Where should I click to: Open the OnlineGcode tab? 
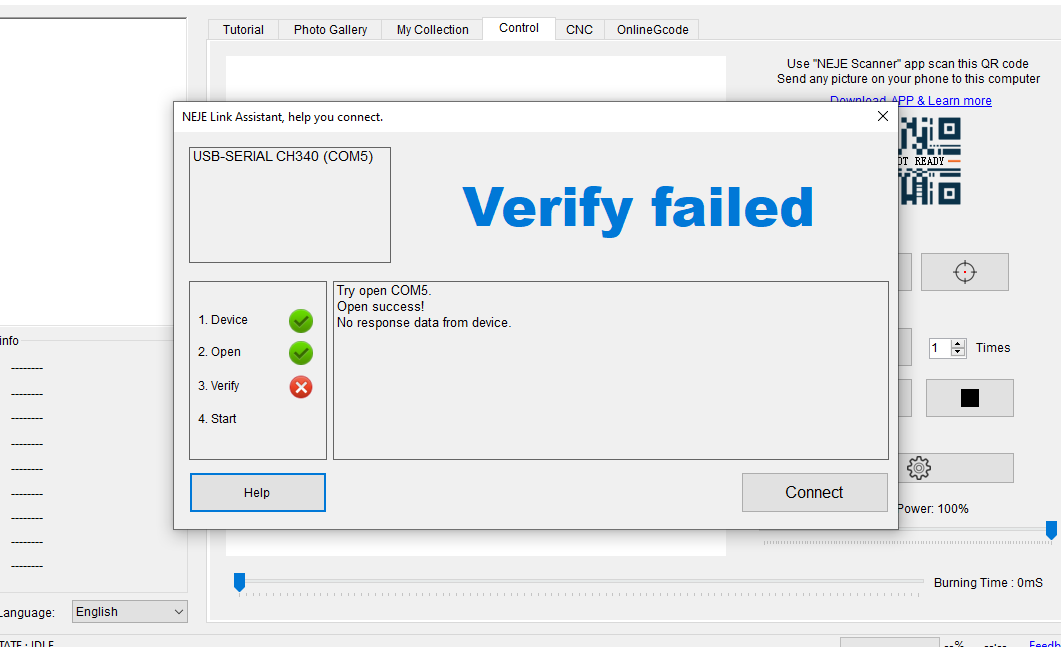(652, 30)
